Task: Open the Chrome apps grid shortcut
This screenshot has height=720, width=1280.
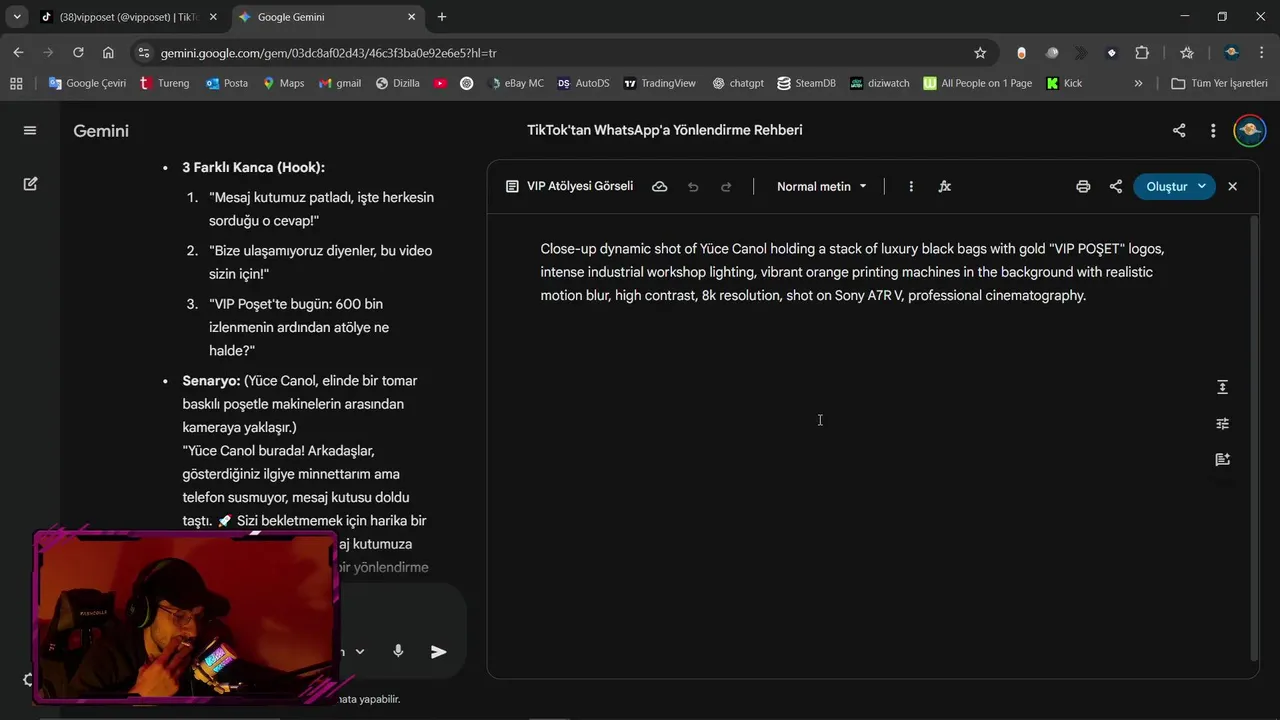Action: click(16, 83)
